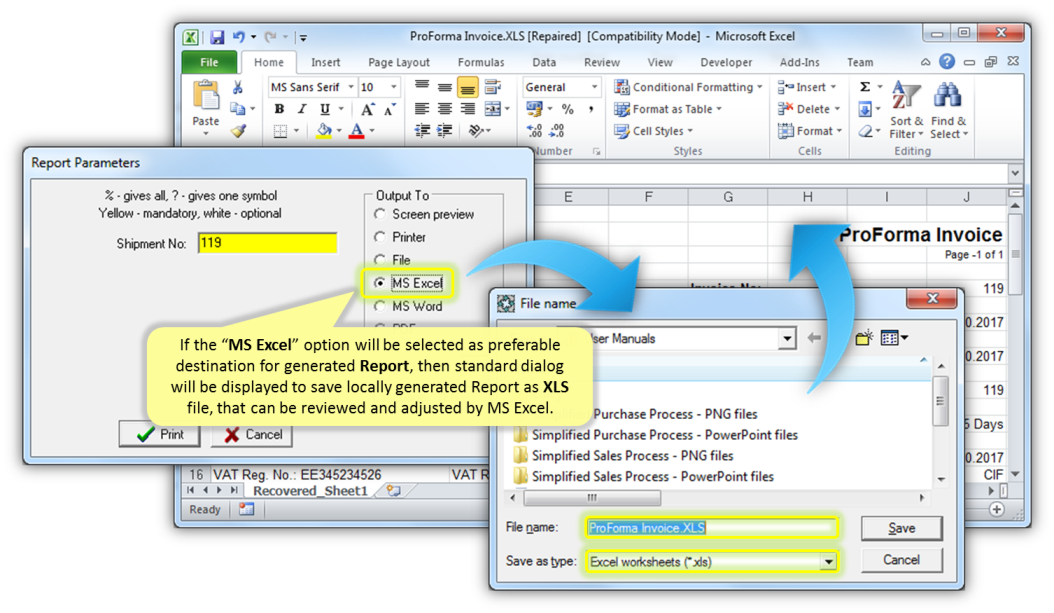Open the File tab in Excel
Image resolution: width=1054 pixels, height=613 pixels.
pyautogui.click(x=209, y=62)
